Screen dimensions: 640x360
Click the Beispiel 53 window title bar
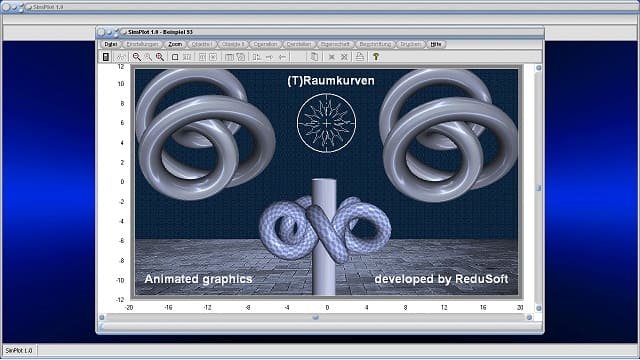pos(320,32)
